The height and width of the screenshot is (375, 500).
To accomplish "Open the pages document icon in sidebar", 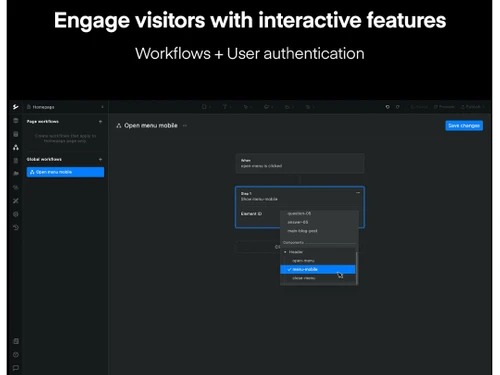I will [16, 161].
